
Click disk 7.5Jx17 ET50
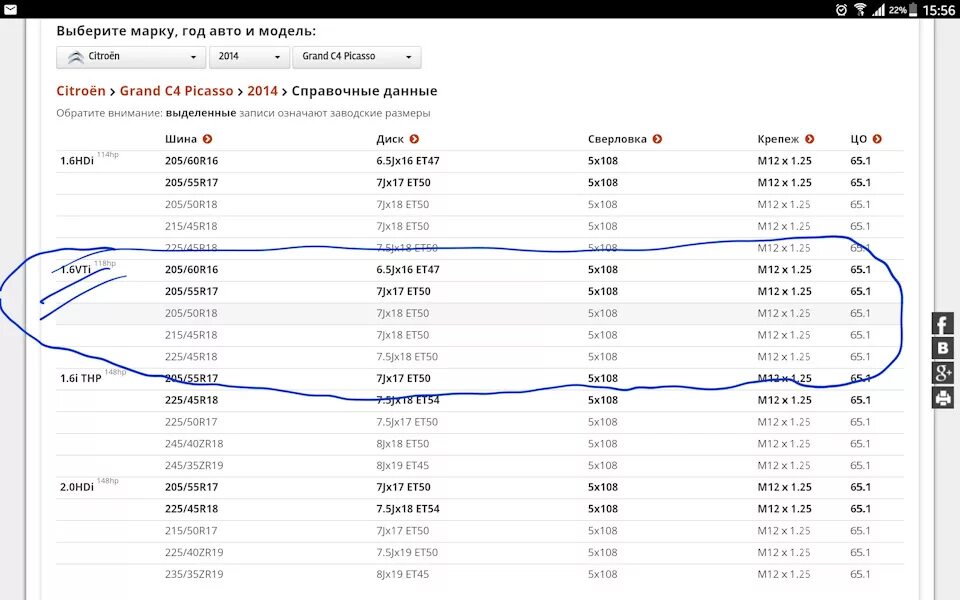(407, 422)
